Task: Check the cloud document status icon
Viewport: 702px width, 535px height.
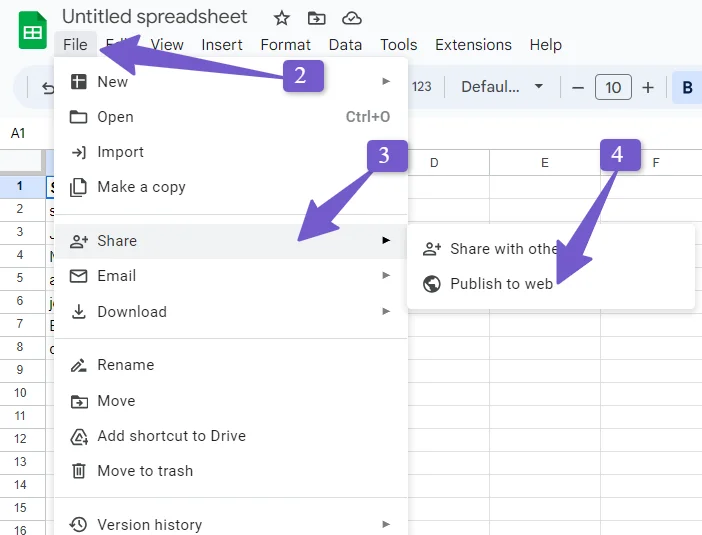Action: pyautogui.click(x=351, y=18)
